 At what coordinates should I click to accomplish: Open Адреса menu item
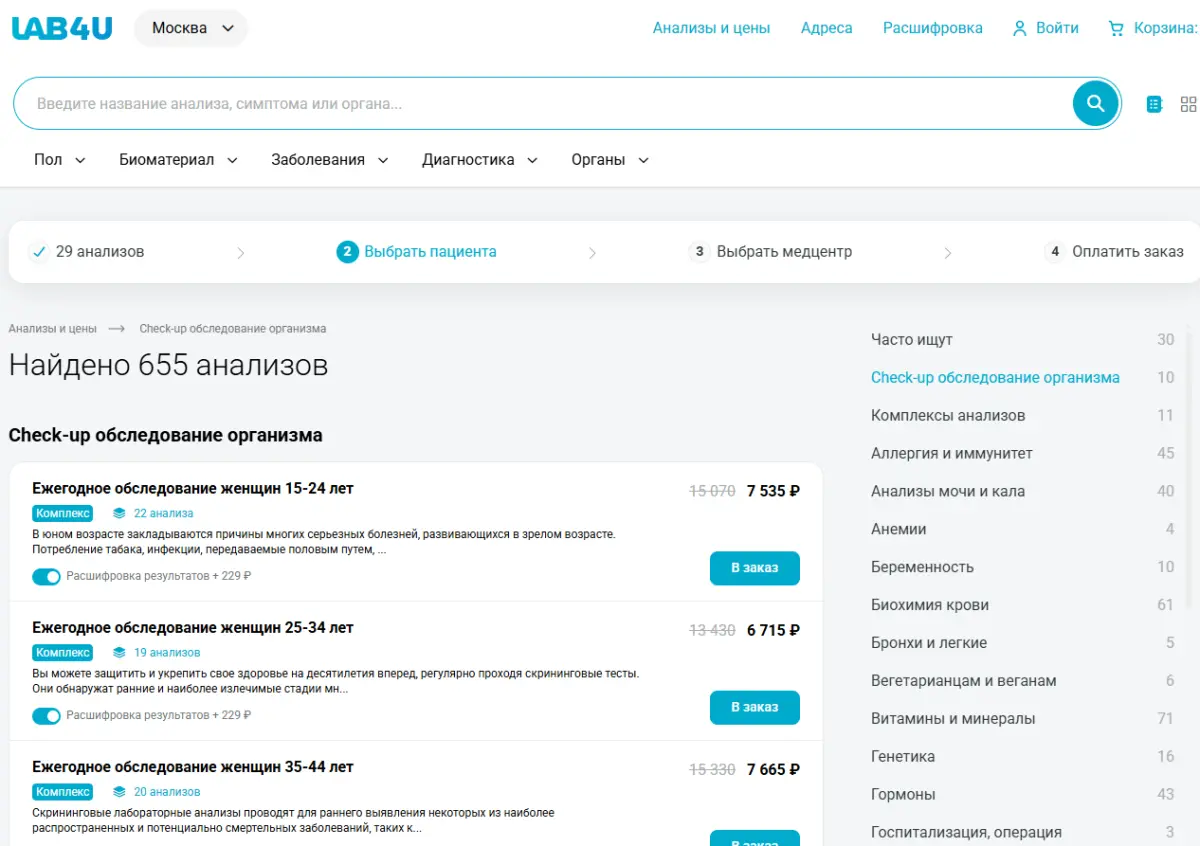coord(826,28)
